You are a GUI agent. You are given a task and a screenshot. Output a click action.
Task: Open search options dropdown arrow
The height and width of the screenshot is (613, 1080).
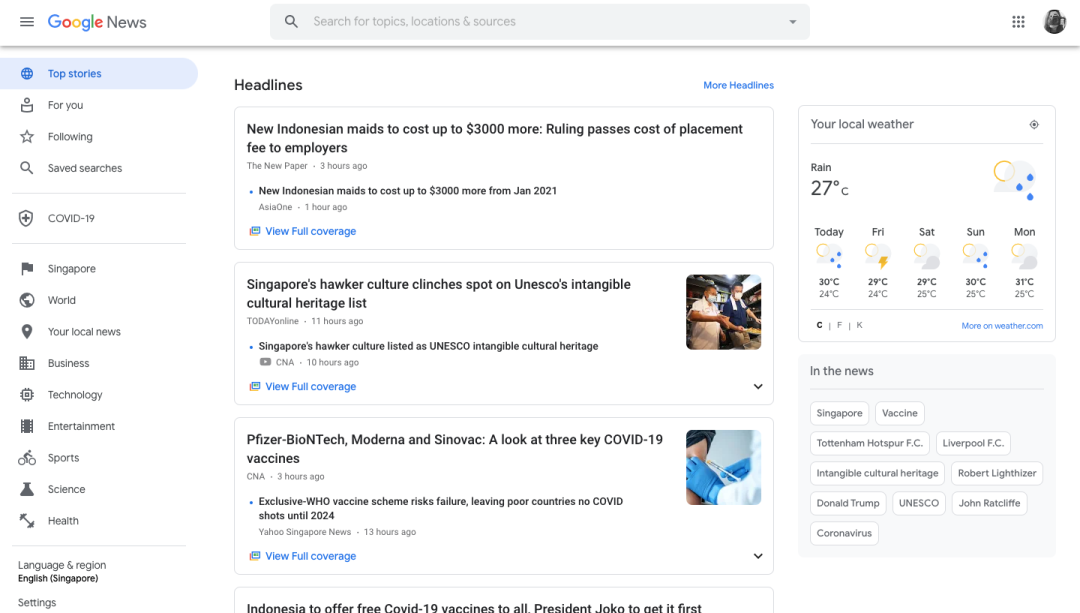pyautogui.click(x=793, y=22)
